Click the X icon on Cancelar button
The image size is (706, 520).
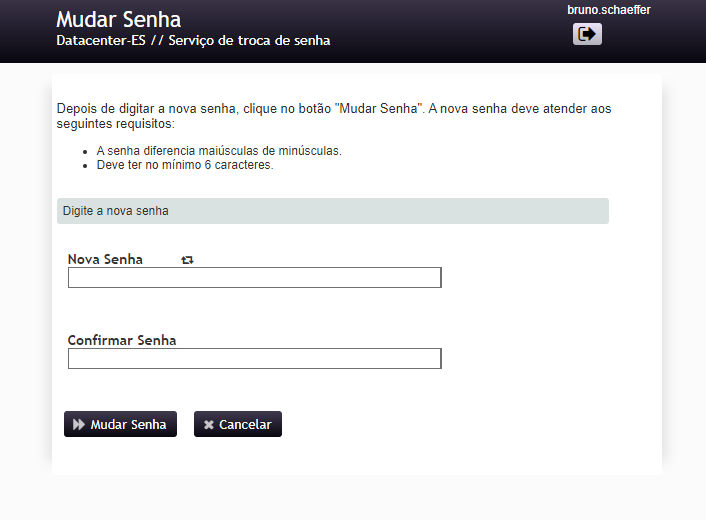point(208,424)
